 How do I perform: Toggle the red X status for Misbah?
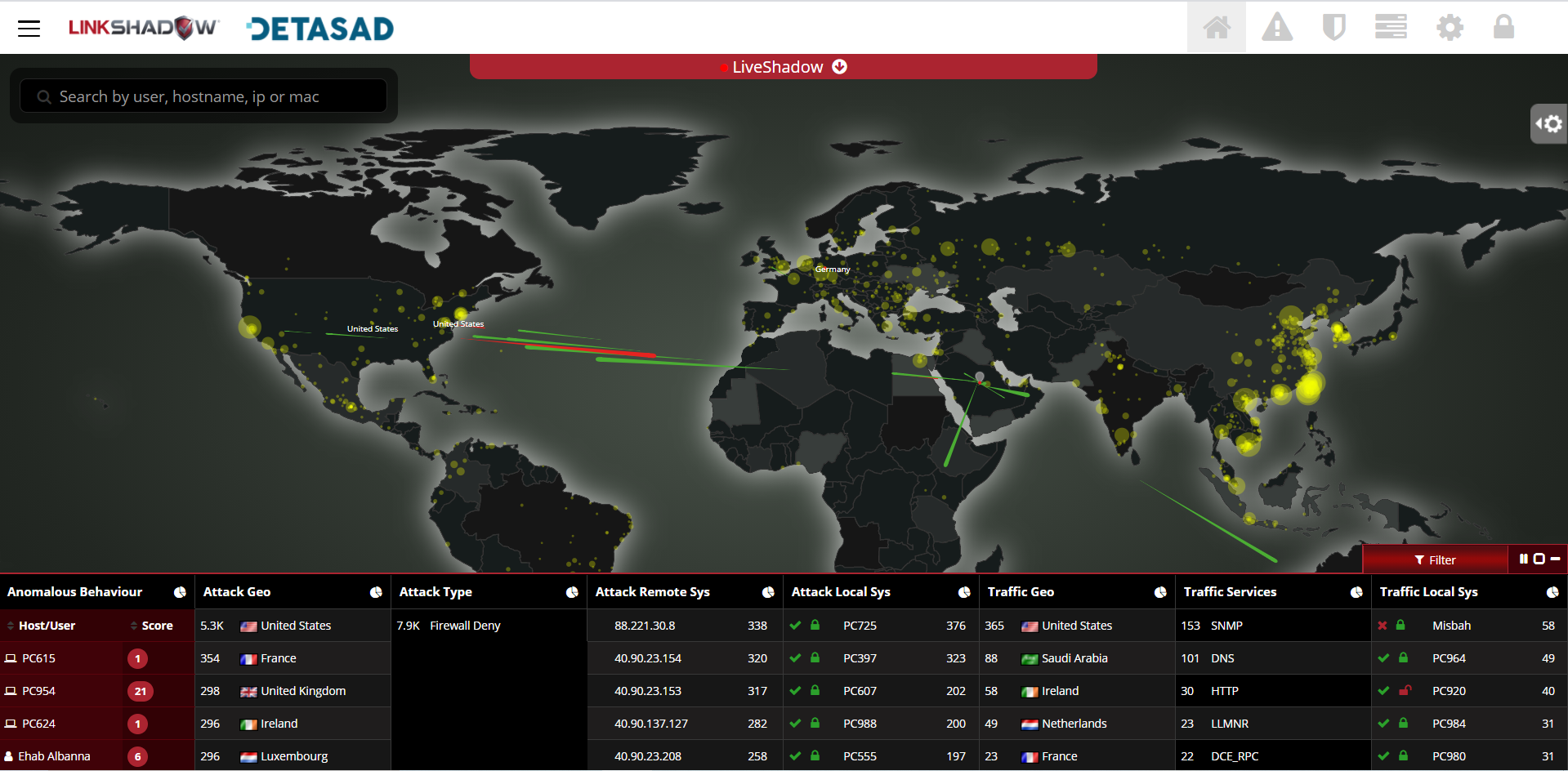1383,626
